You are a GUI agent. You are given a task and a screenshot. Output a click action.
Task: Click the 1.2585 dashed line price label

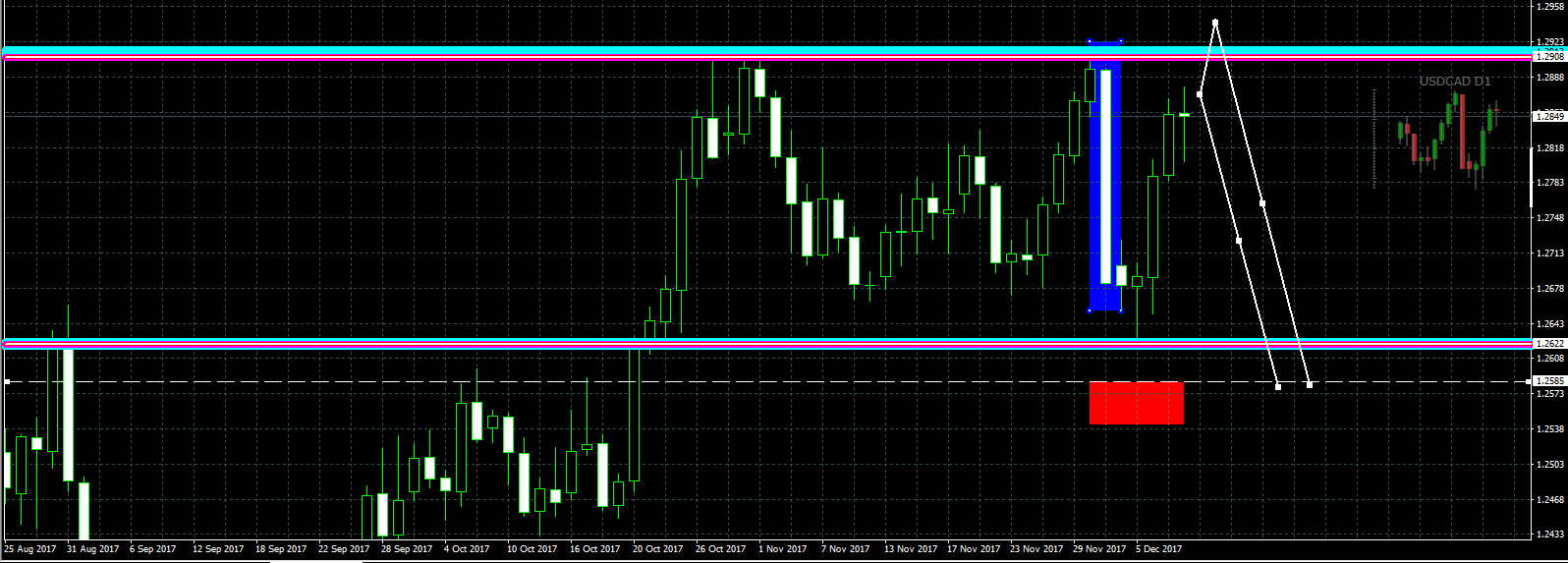click(1549, 381)
